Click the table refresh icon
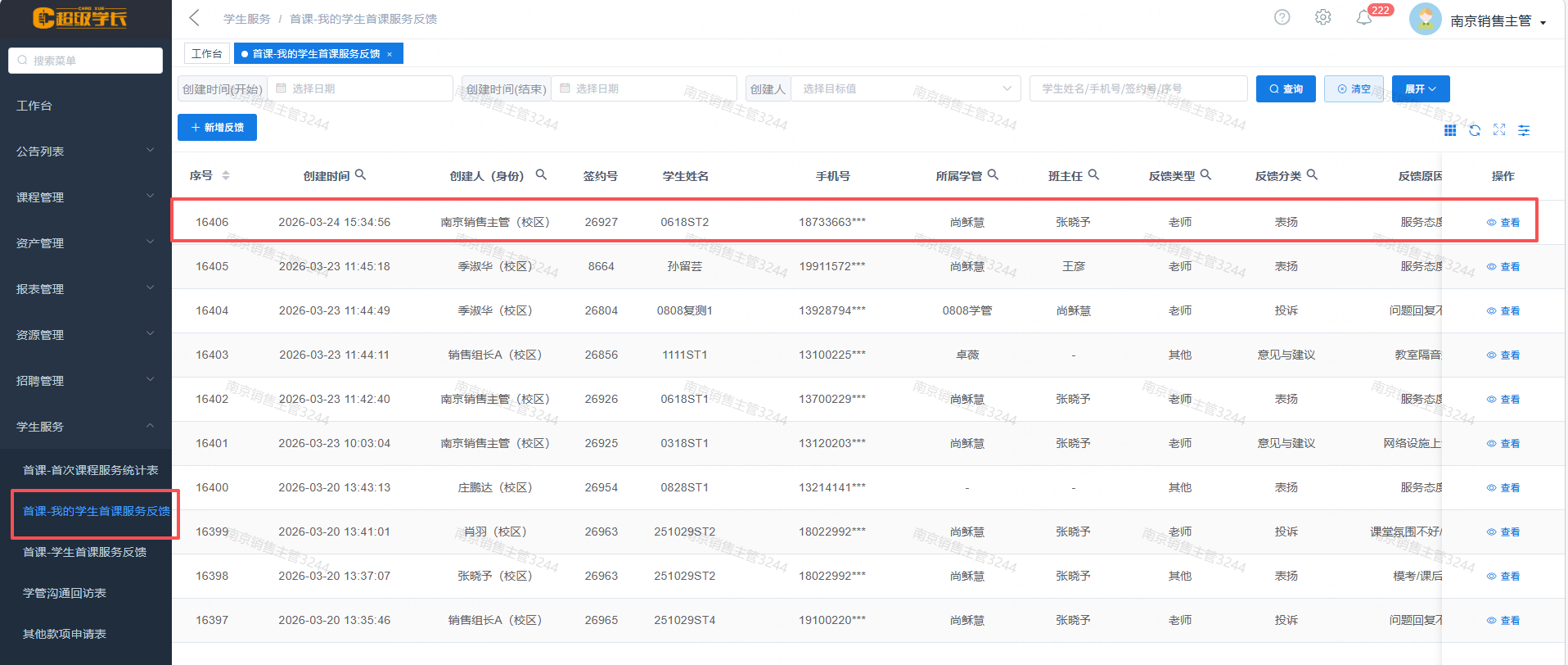Image resolution: width=1568 pixels, height=665 pixels. tap(1475, 130)
